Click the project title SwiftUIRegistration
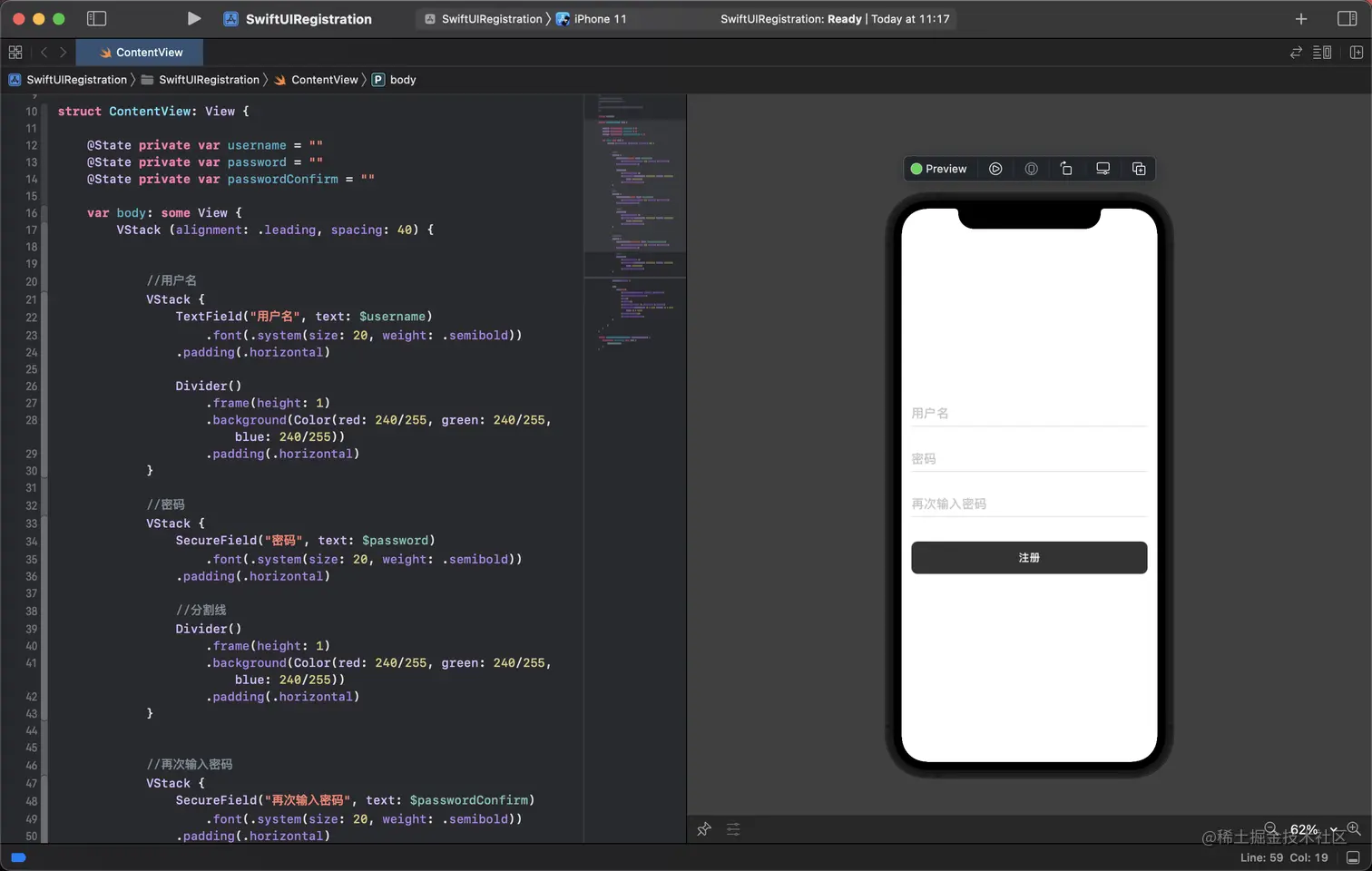 (309, 19)
